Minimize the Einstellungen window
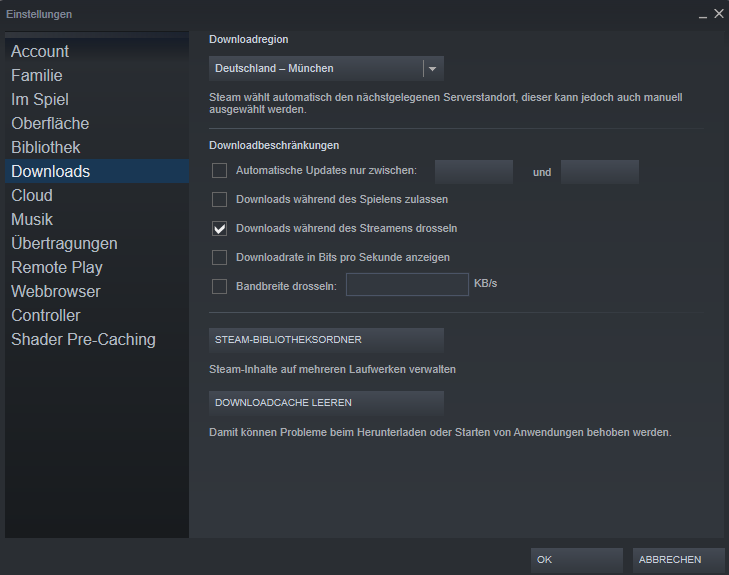729x575 pixels. coord(702,15)
